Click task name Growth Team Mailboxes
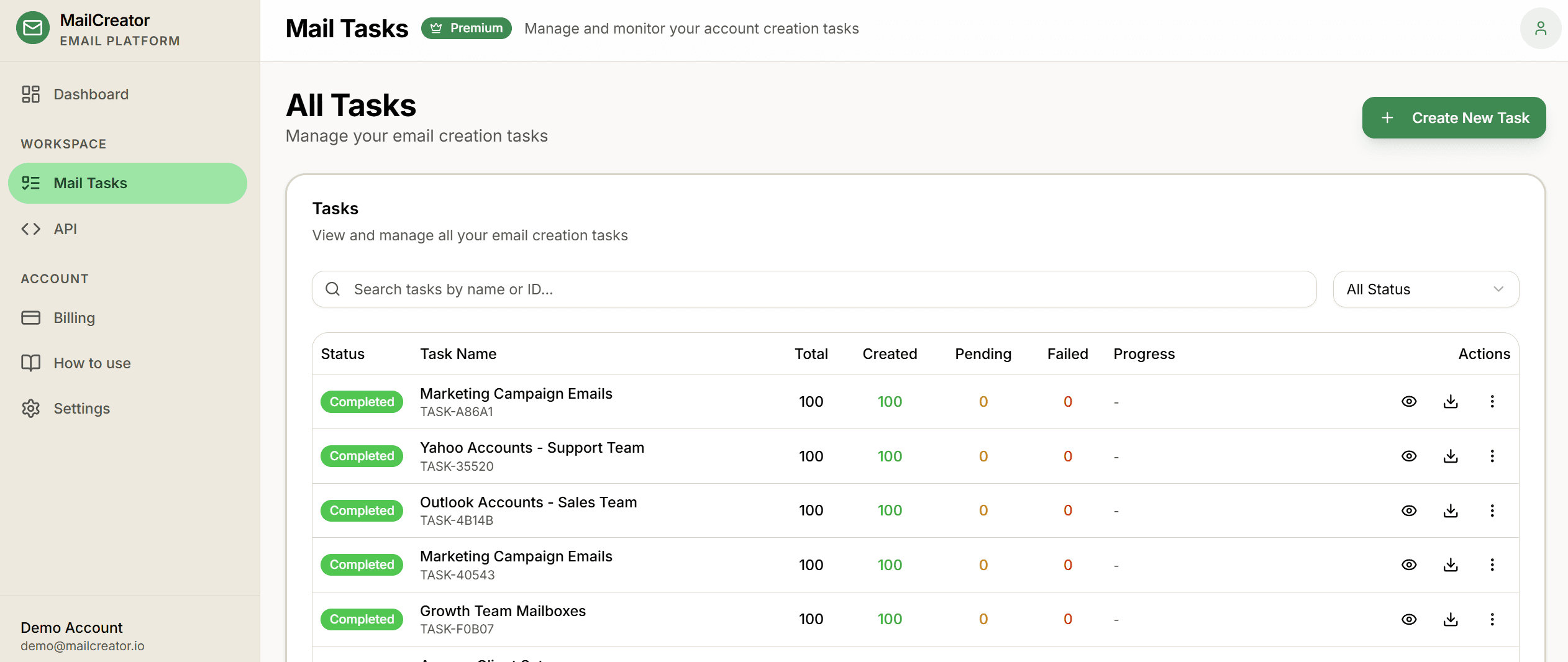The image size is (1568, 662). coord(503,611)
